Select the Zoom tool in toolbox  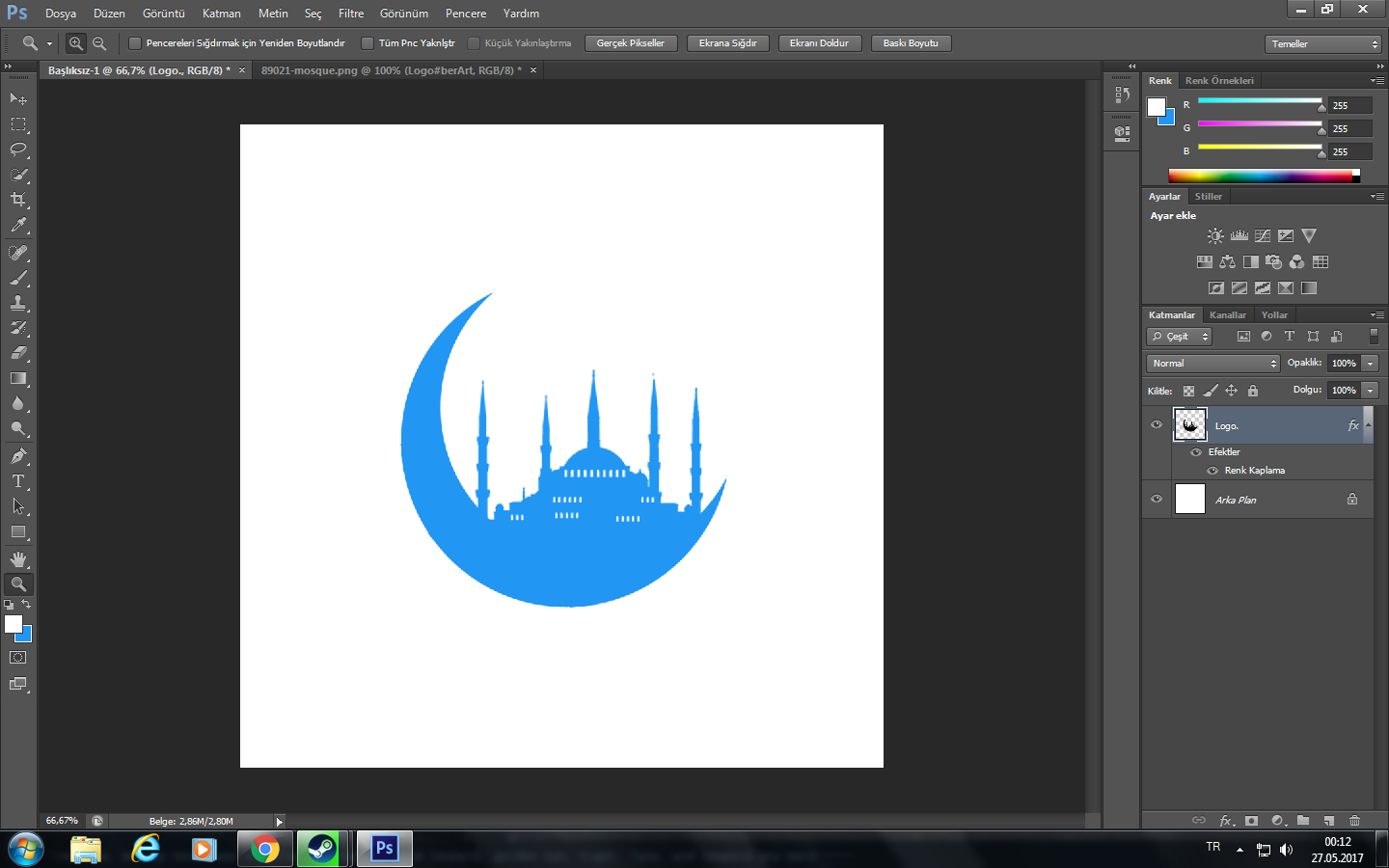click(18, 584)
